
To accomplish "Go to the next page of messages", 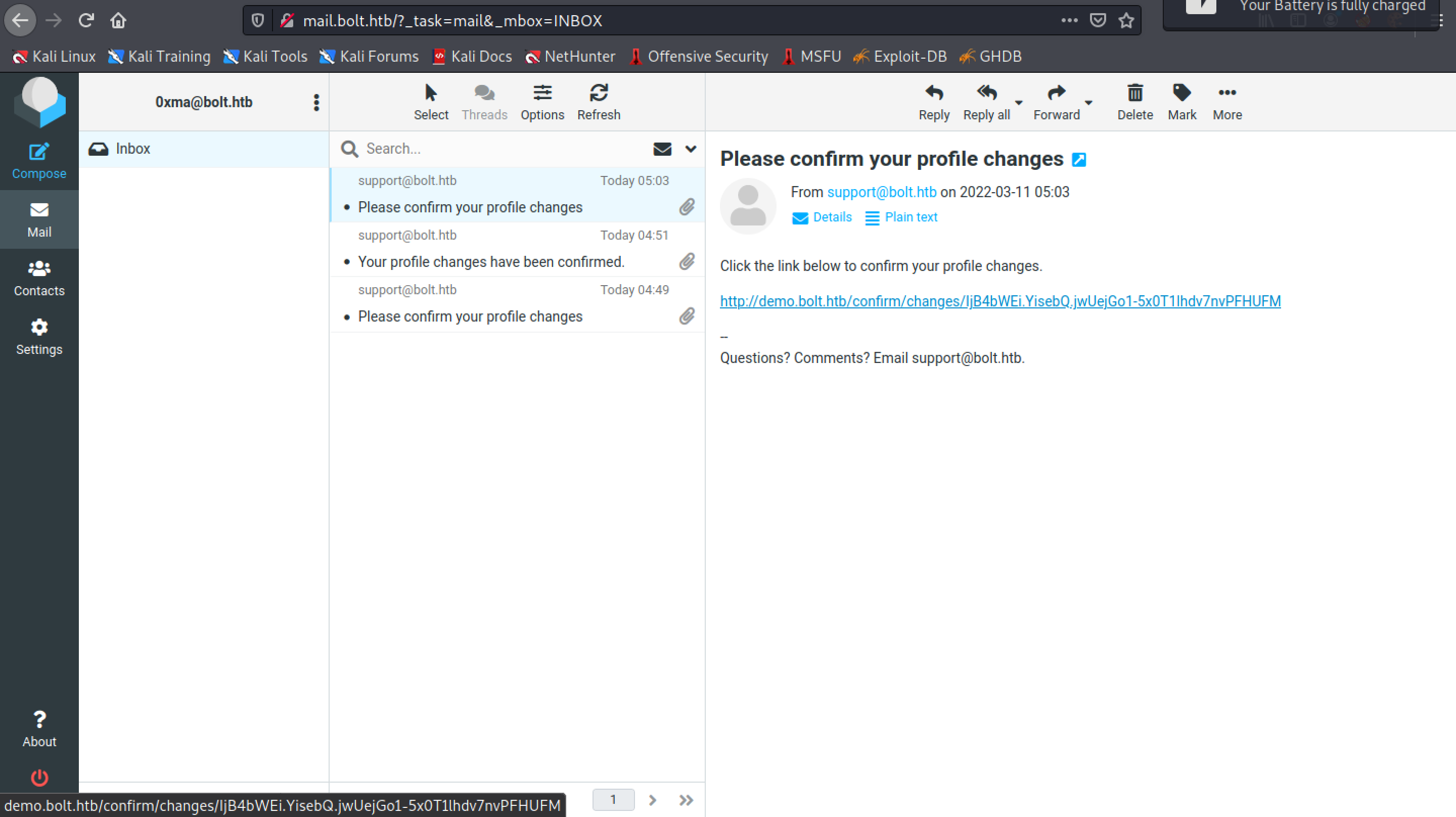I will 653,800.
